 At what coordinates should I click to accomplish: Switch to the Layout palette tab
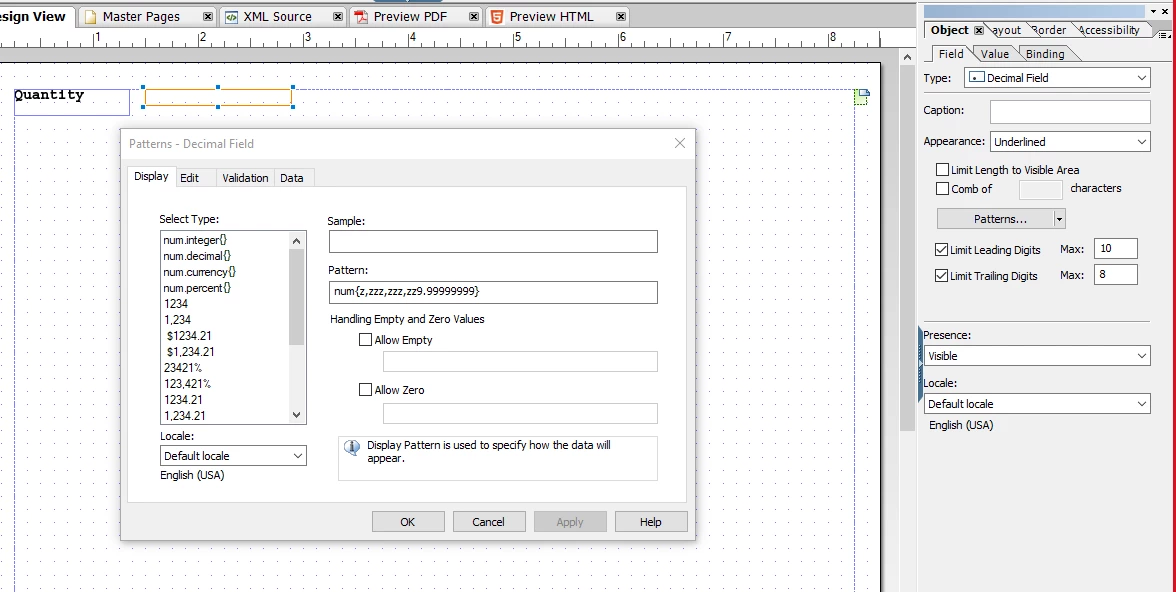[x=1006, y=30]
